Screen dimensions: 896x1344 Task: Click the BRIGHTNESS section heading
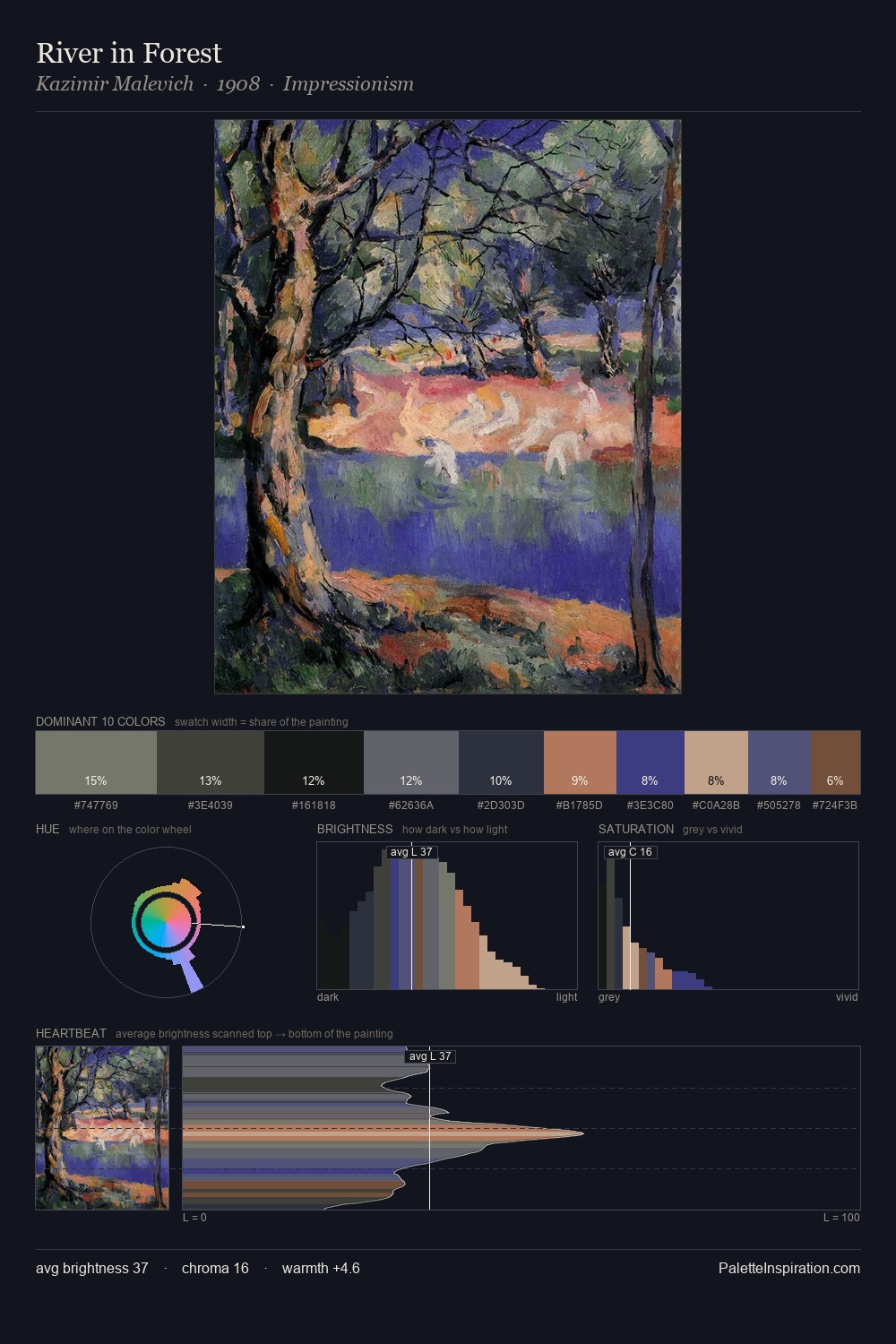[x=355, y=829]
